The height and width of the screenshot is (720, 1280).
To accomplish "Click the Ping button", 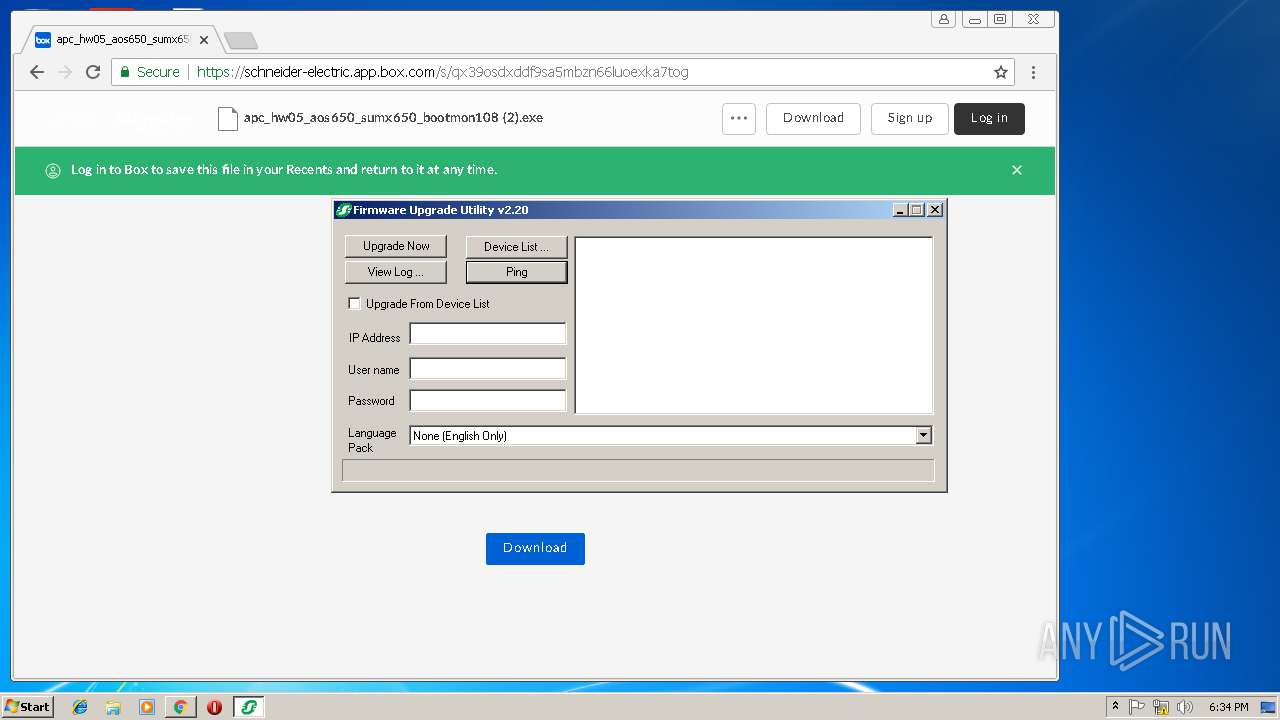I will (516, 272).
